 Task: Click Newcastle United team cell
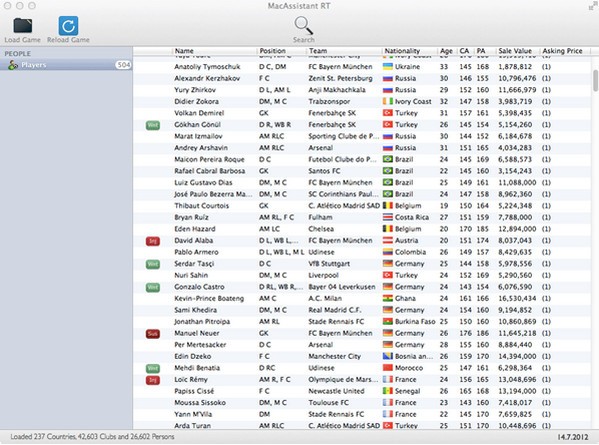(336, 391)
